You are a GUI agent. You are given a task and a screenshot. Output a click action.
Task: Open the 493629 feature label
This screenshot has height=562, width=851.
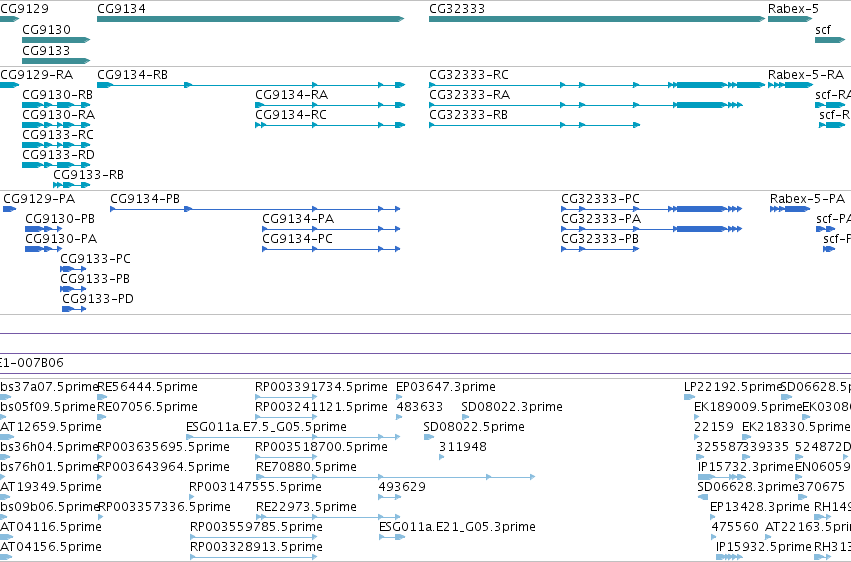coord(402,487)
